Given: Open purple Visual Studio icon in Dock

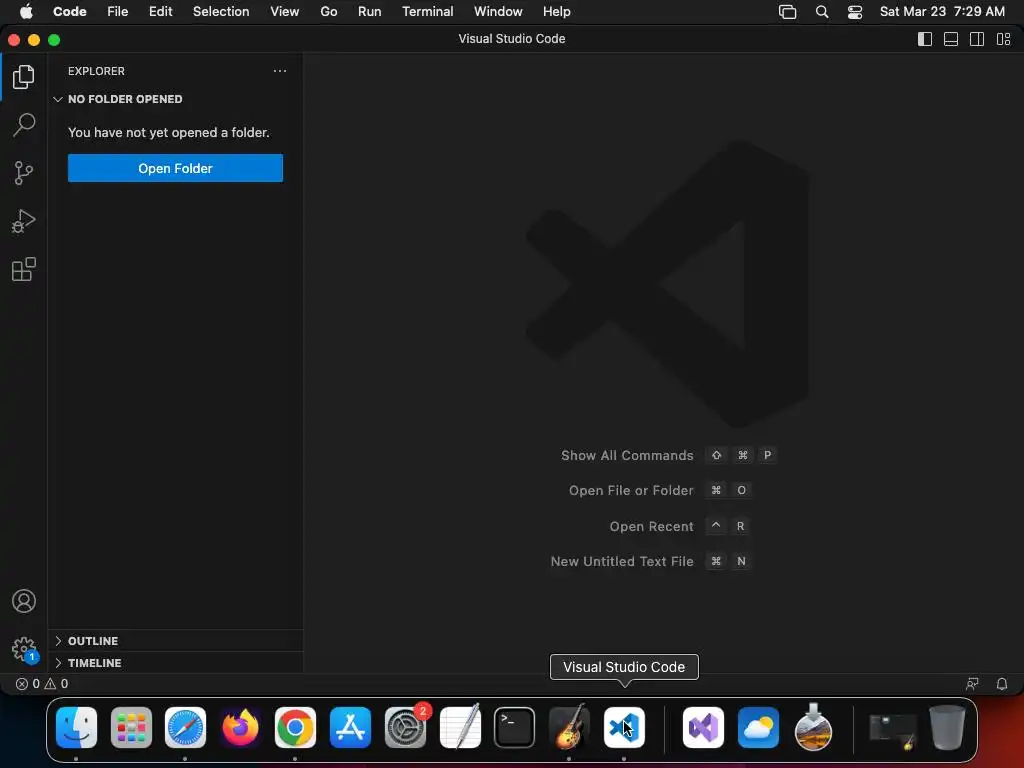Looking at the screenshot, I should pos(703,728).
